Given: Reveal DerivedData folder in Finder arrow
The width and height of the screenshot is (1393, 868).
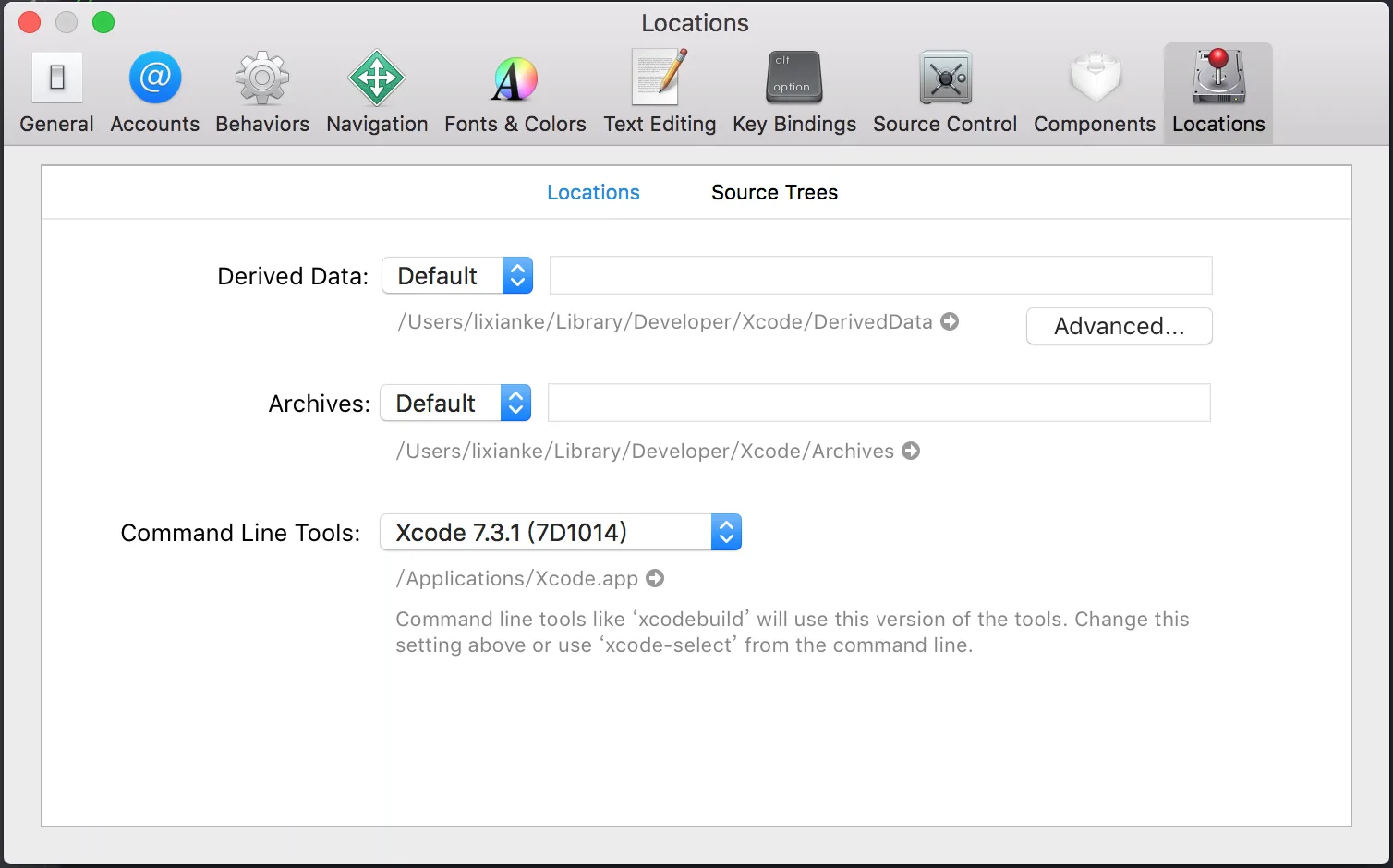Looking at the screenshot, I should tap(950, 321).
